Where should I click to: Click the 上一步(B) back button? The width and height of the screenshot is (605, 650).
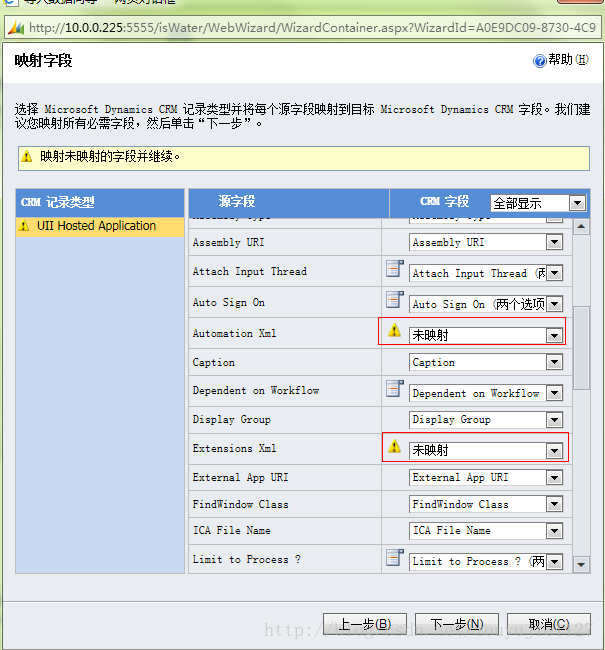(365, 624)
